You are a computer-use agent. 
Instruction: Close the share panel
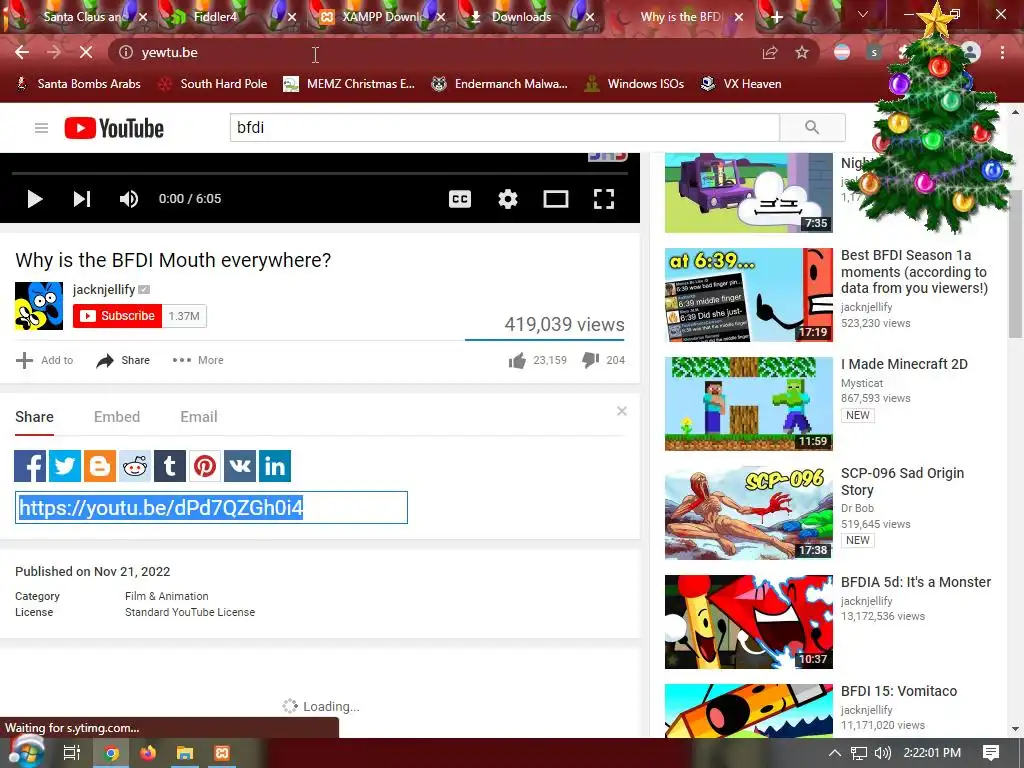(622, 411)
